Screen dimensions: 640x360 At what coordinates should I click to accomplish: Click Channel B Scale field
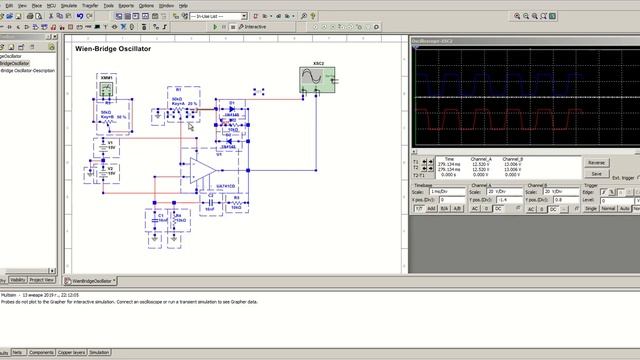561,191
